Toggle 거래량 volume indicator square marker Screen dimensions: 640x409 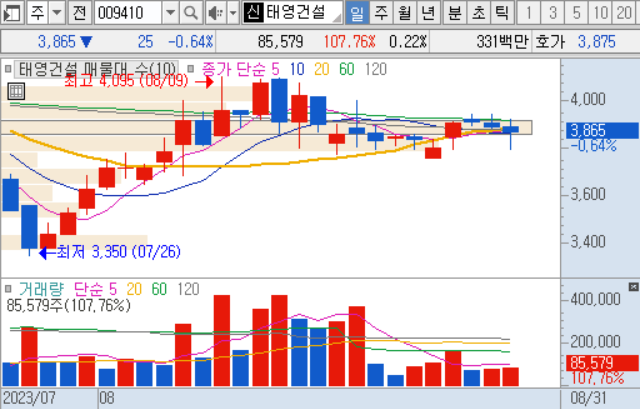tap(8, 289)
